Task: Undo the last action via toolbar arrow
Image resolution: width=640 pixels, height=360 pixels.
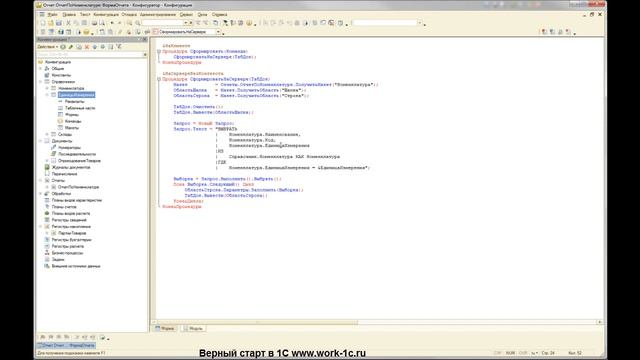Action: (112, 23)
